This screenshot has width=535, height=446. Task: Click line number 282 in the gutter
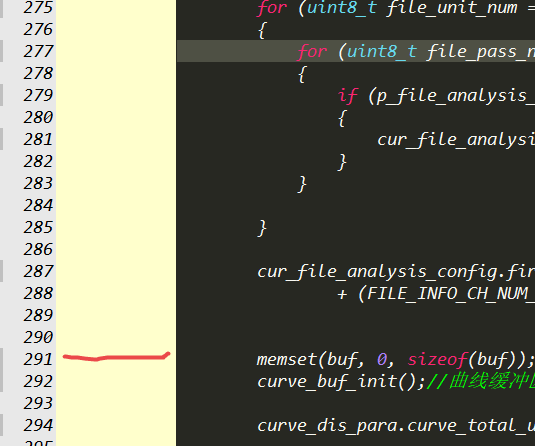[38, 161]
